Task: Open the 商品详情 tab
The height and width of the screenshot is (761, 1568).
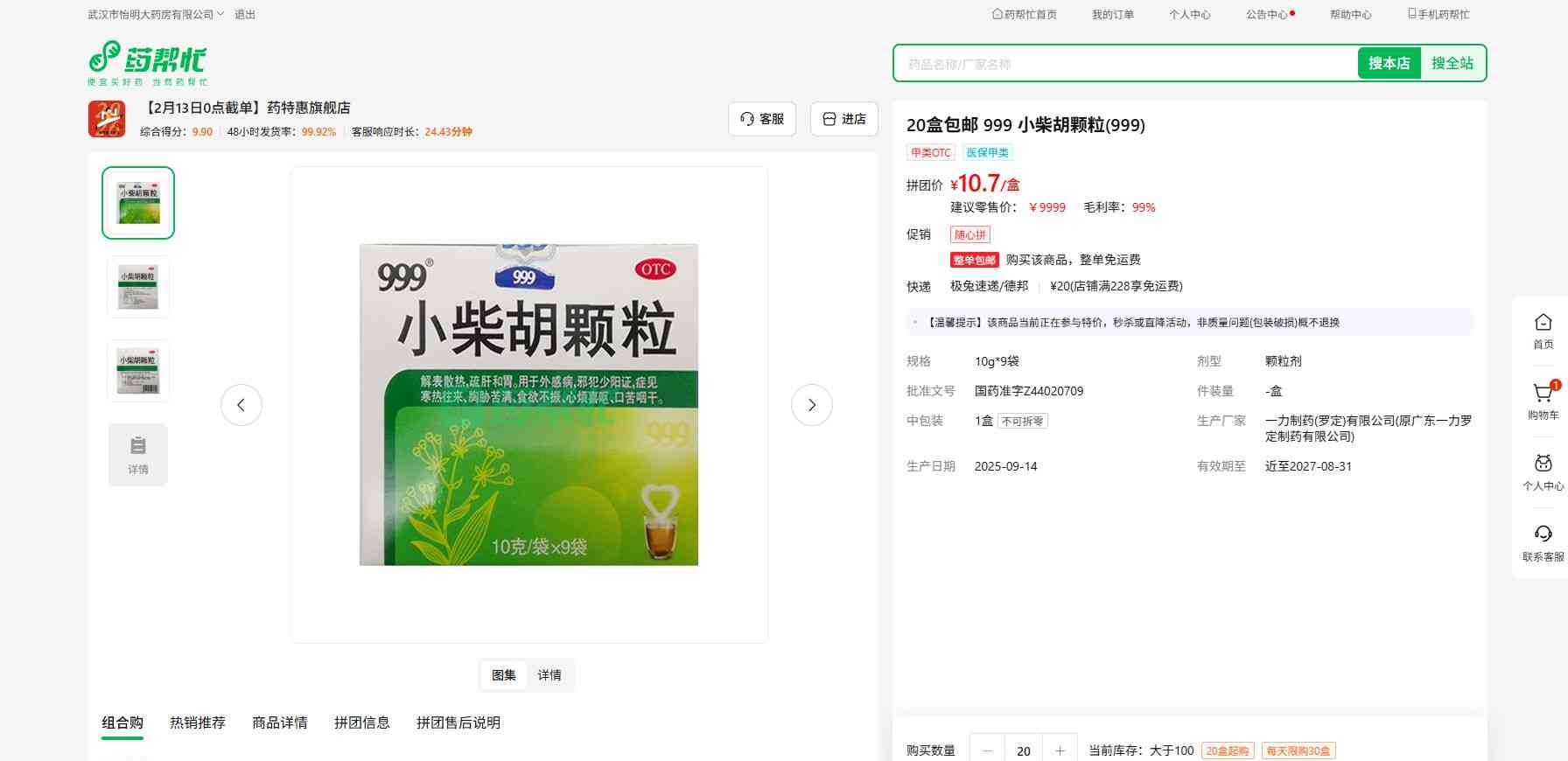Action: click(280, 723)
